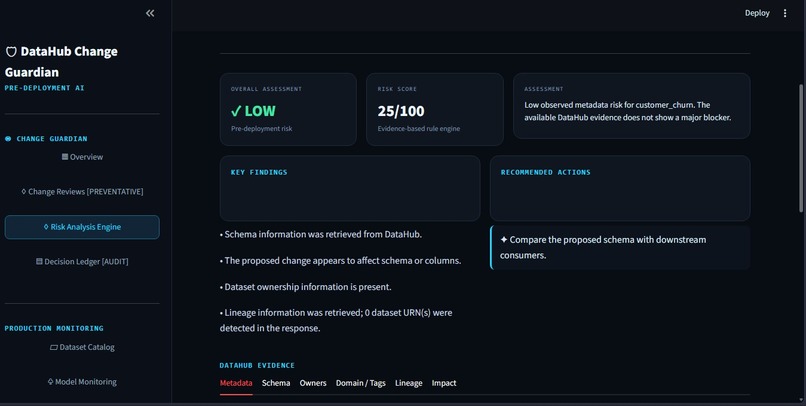Click the PRODUCTION MONITORING sidebar section label
This screenshot has width=806, height=406.
point(54,328)
